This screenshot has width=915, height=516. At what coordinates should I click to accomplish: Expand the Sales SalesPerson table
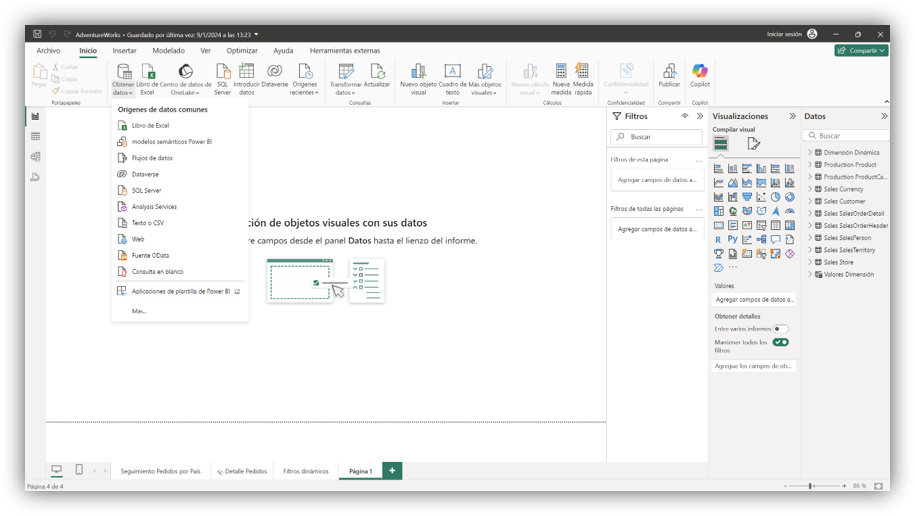[x=810, y=238]
